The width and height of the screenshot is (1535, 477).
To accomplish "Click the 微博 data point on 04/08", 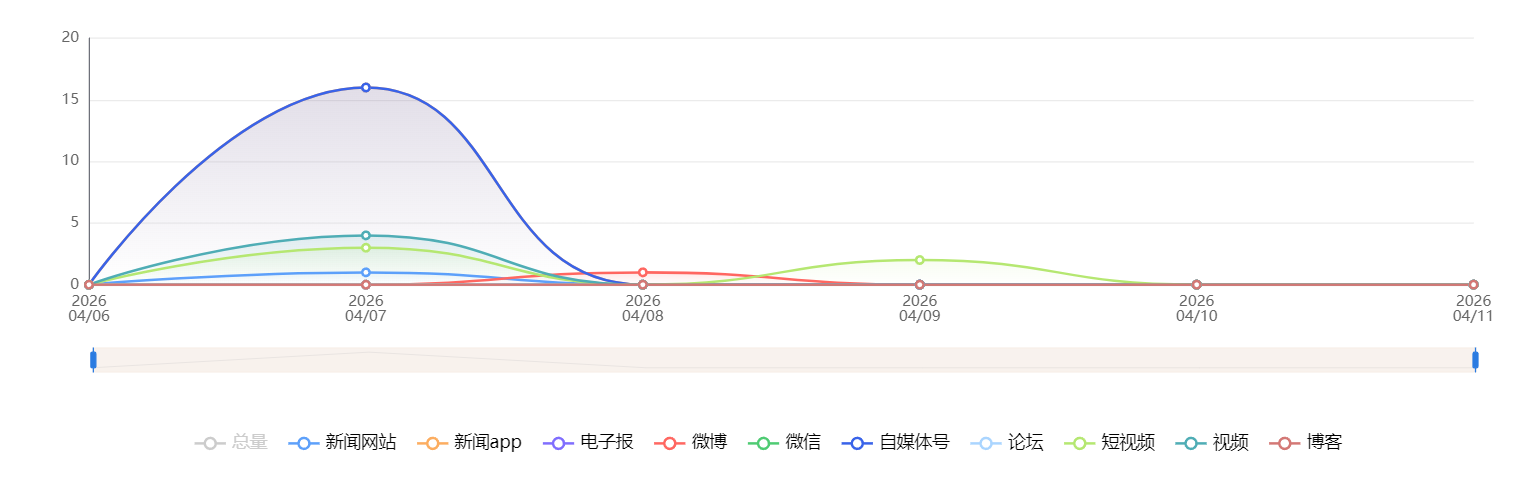I will coord(643,273).
